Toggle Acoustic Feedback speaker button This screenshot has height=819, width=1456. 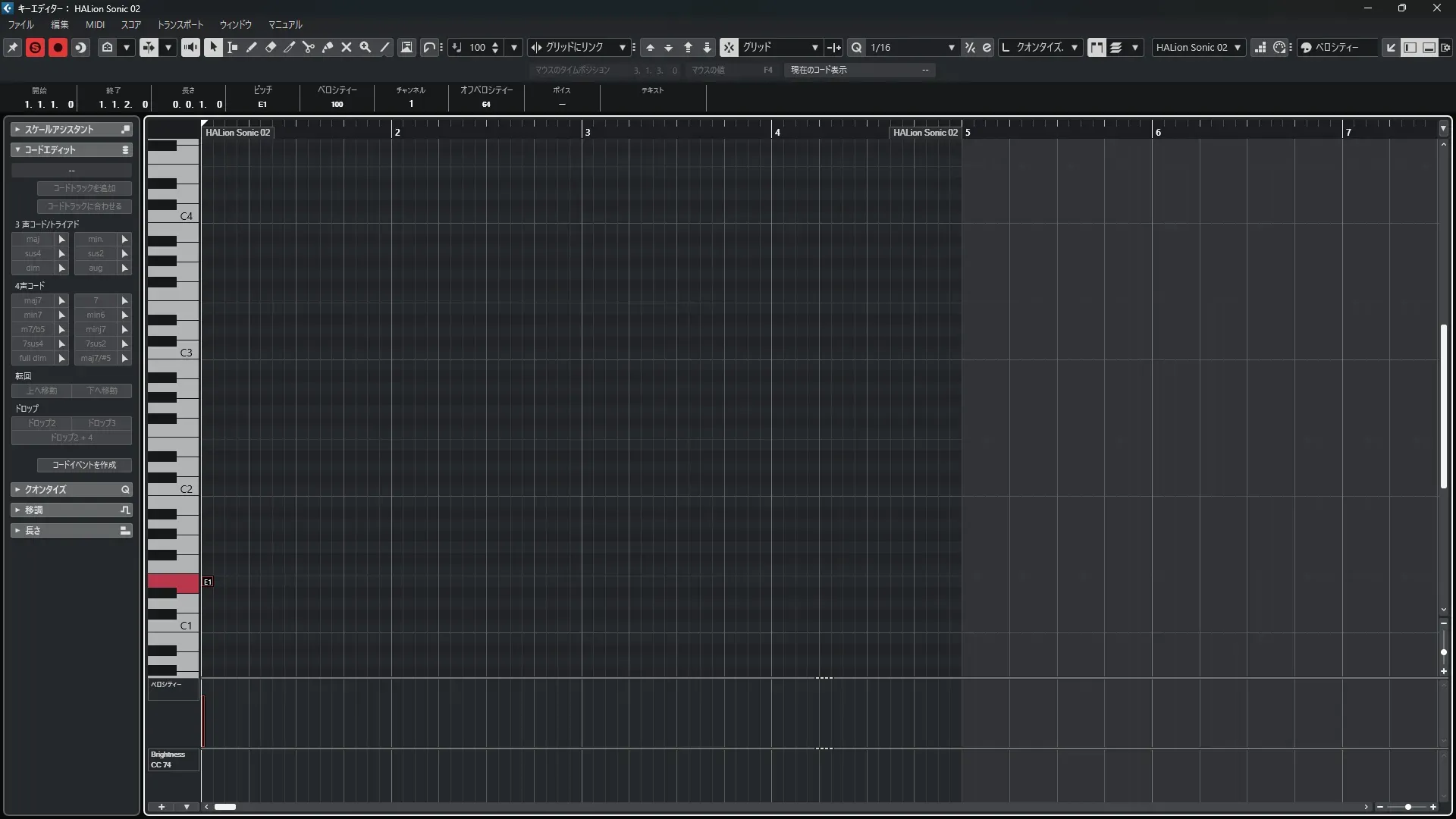pos(190,47)
